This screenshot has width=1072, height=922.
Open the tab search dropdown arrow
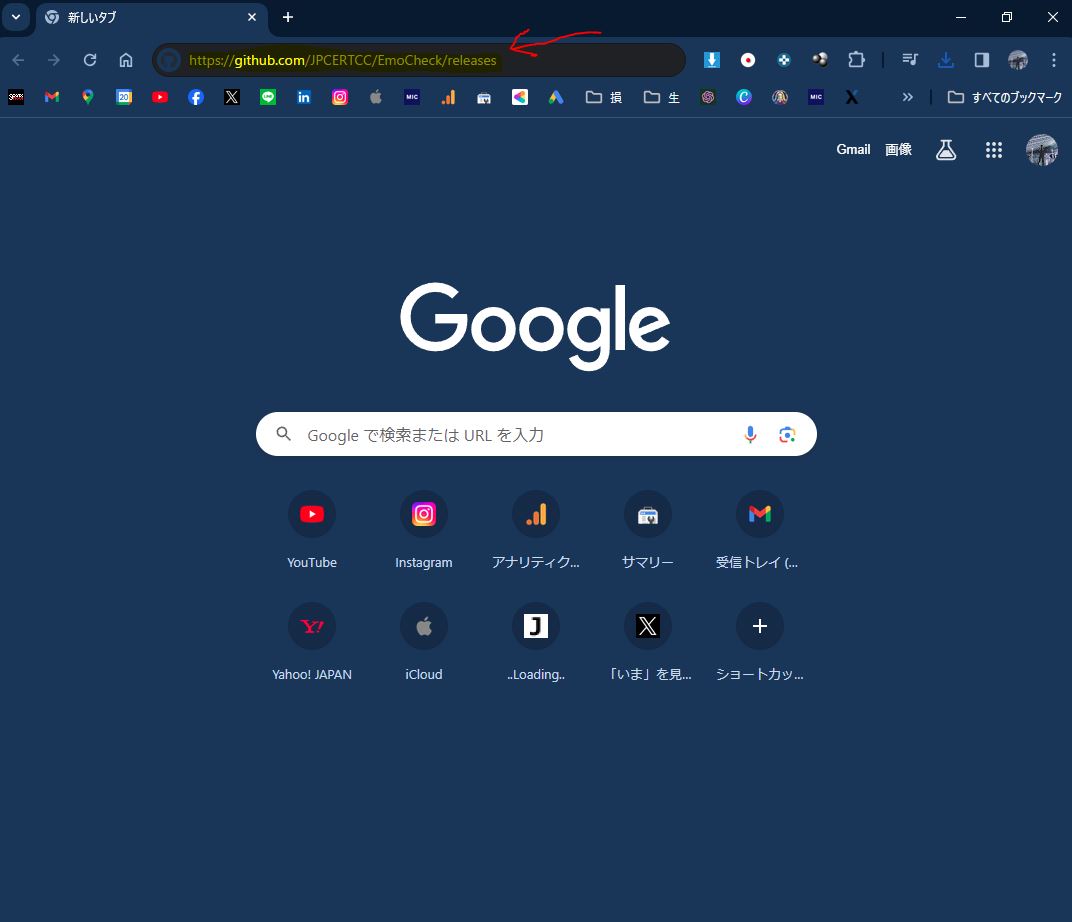click(x=16, y=17)
